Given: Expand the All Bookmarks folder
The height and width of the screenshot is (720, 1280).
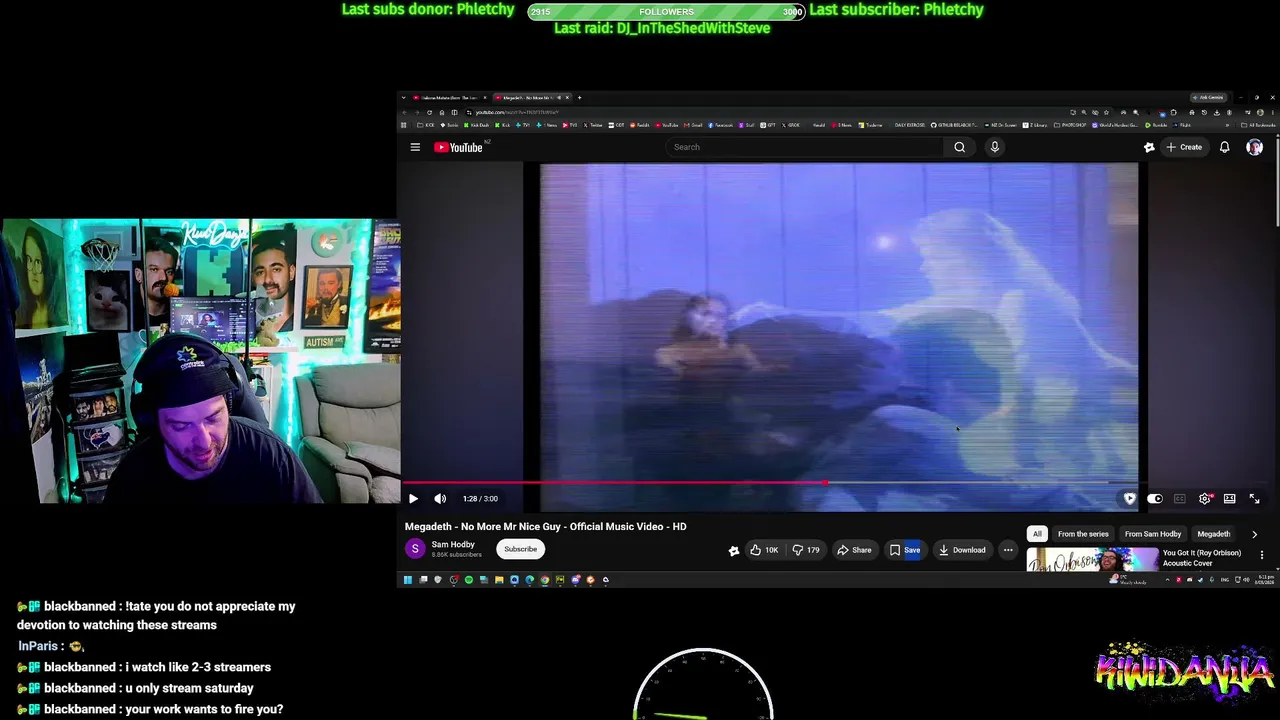Looking at the screenshot, I should (1259, 125).
